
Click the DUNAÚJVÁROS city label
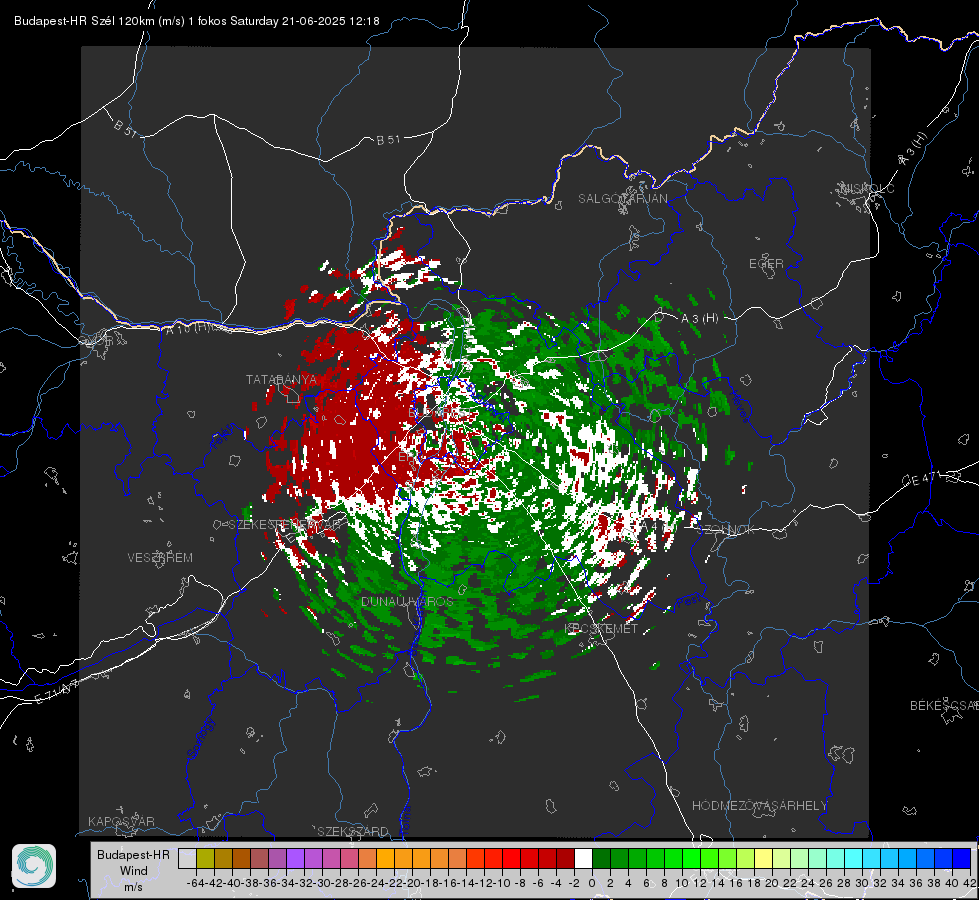click(x=407, y=601)
